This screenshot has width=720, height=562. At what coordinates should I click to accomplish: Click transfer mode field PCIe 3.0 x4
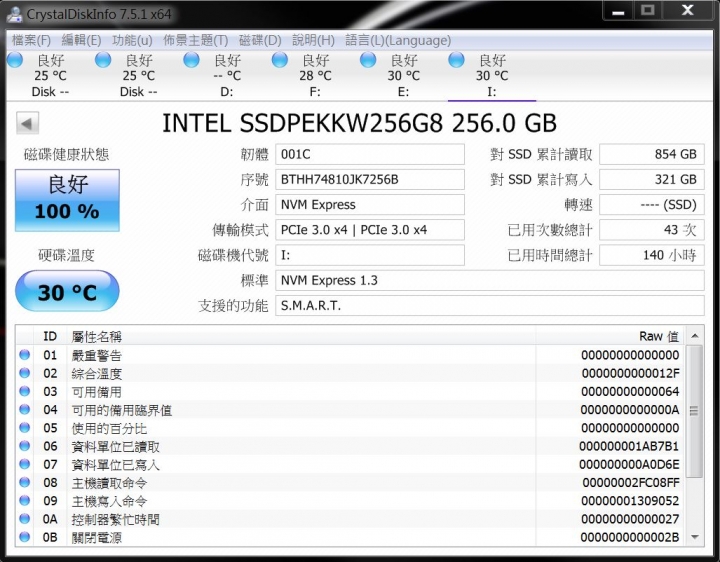pyautogui.click(x=370, y=230)
